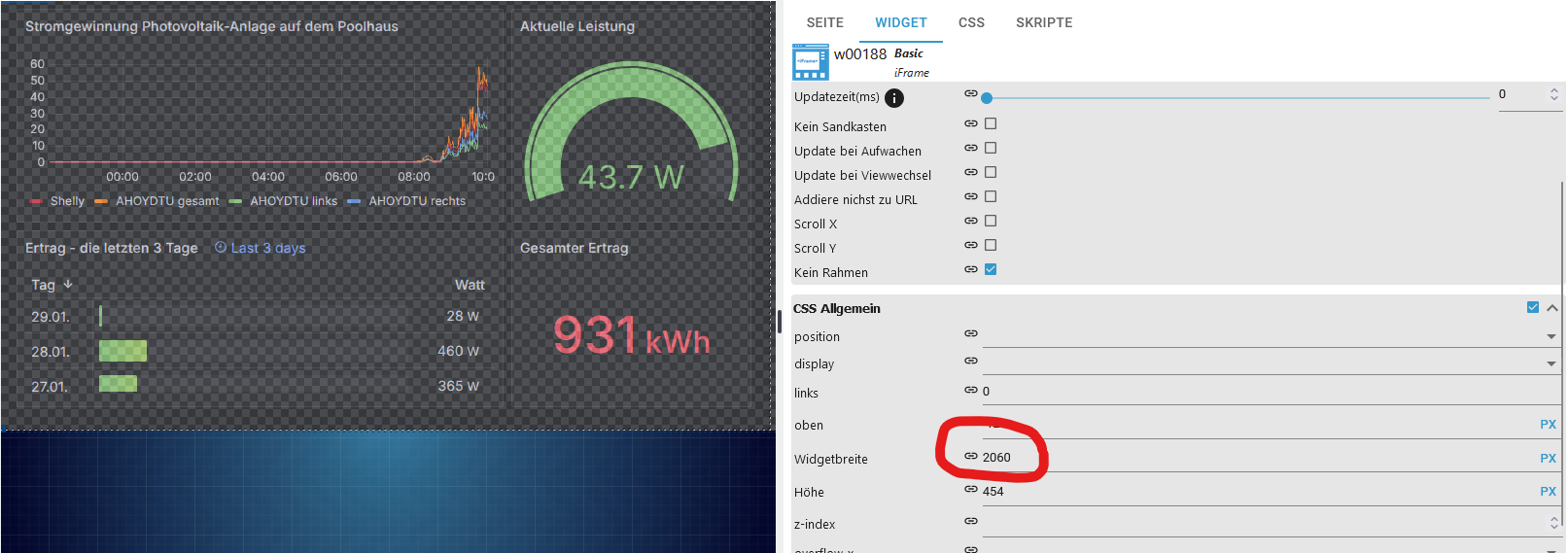Click the sort arrow next to Tag column

coord(68,284)
